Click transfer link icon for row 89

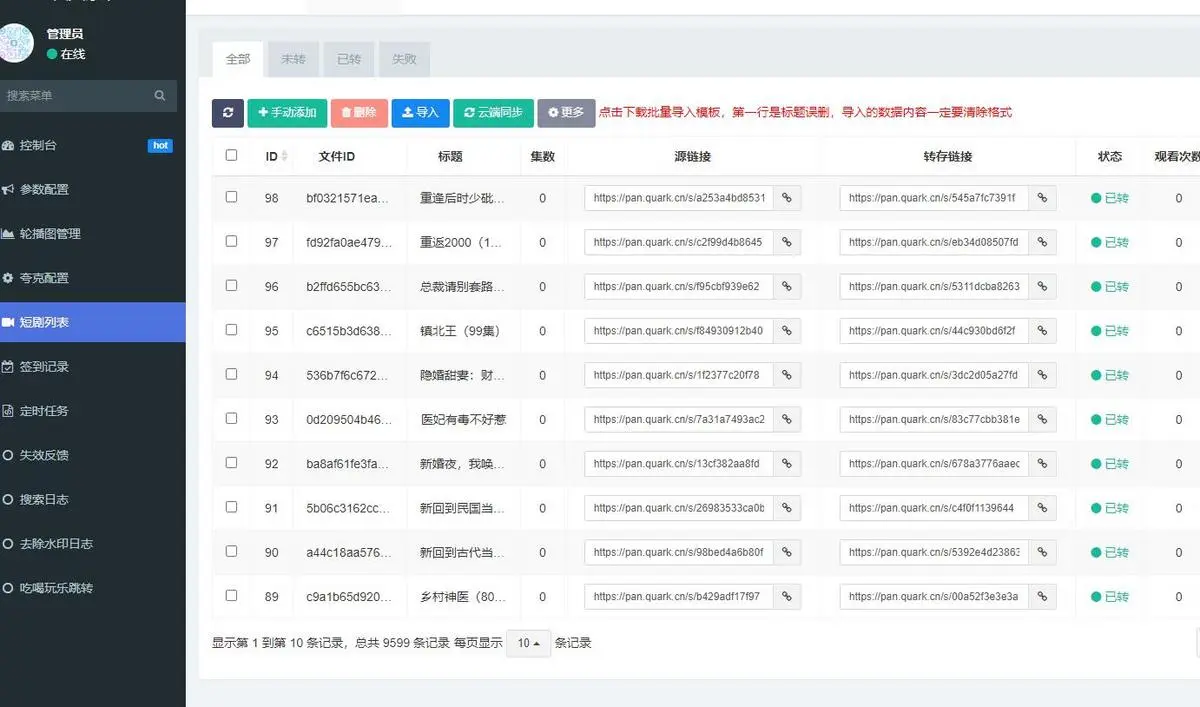tap(1042, 596)
